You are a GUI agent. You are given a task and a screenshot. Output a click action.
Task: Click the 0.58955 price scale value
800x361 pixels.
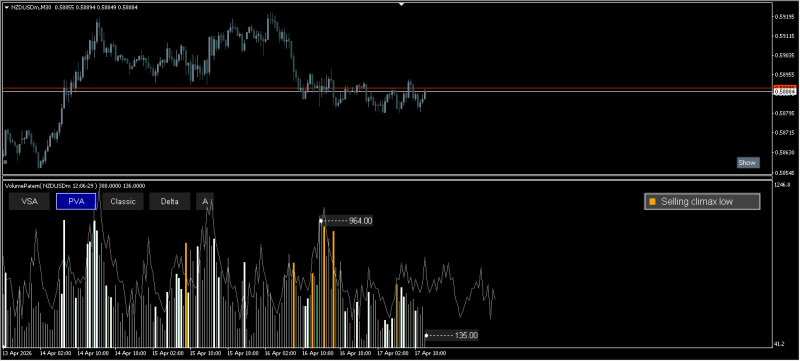pos(785,74)
